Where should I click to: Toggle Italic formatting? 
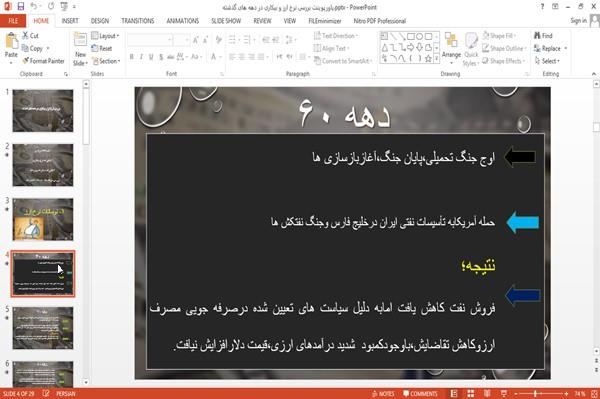(141, 57)
